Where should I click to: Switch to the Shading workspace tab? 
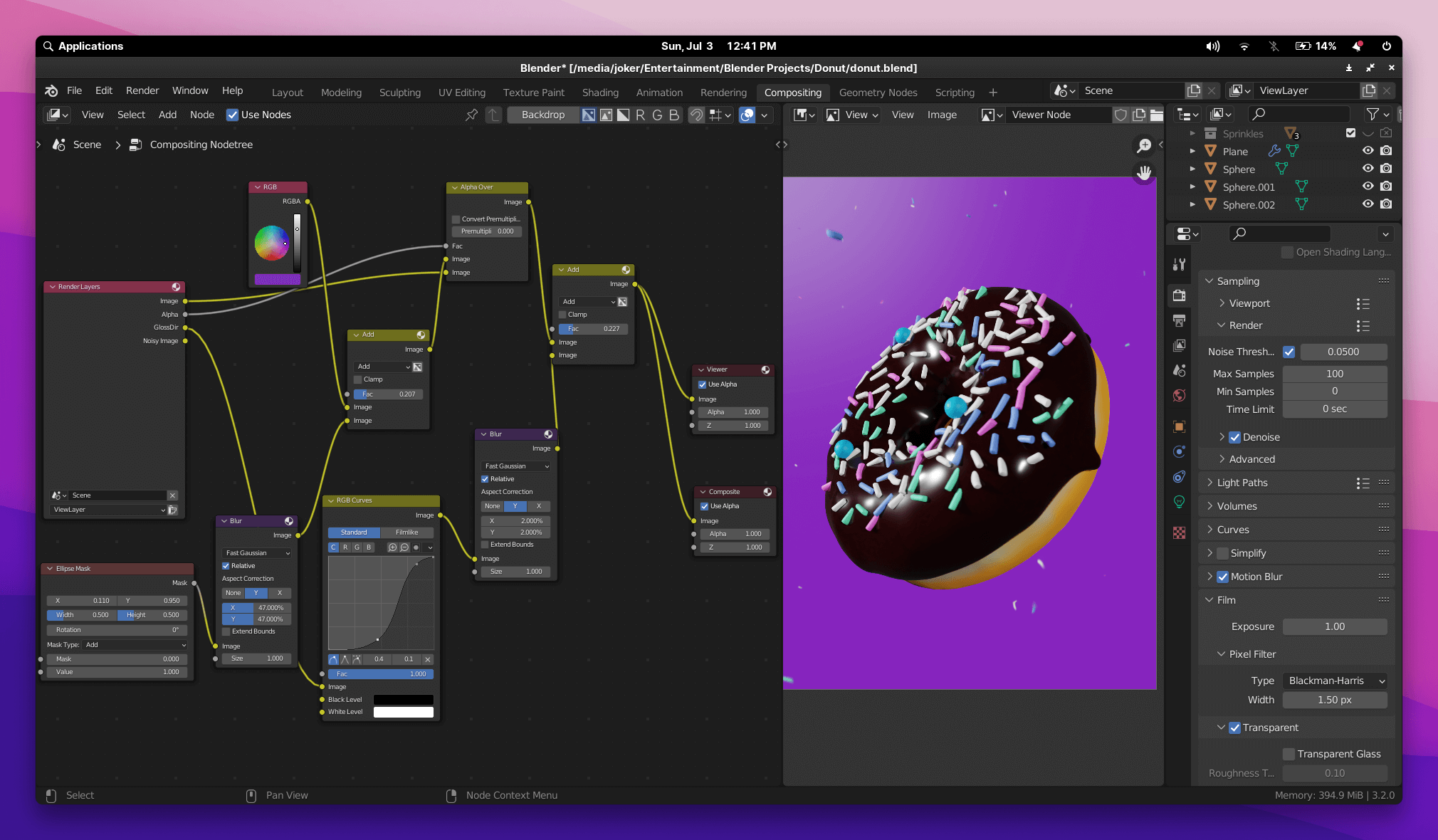pos(600,93)
